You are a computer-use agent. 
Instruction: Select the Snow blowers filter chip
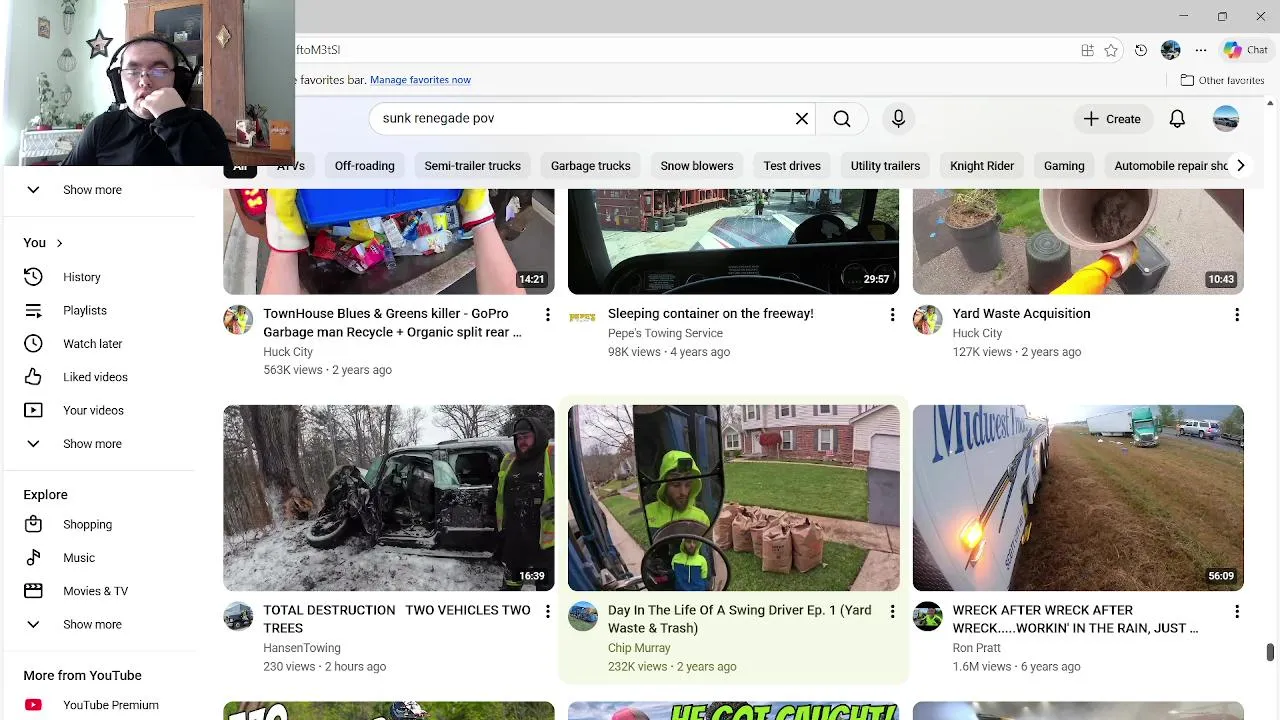point(697,166)
